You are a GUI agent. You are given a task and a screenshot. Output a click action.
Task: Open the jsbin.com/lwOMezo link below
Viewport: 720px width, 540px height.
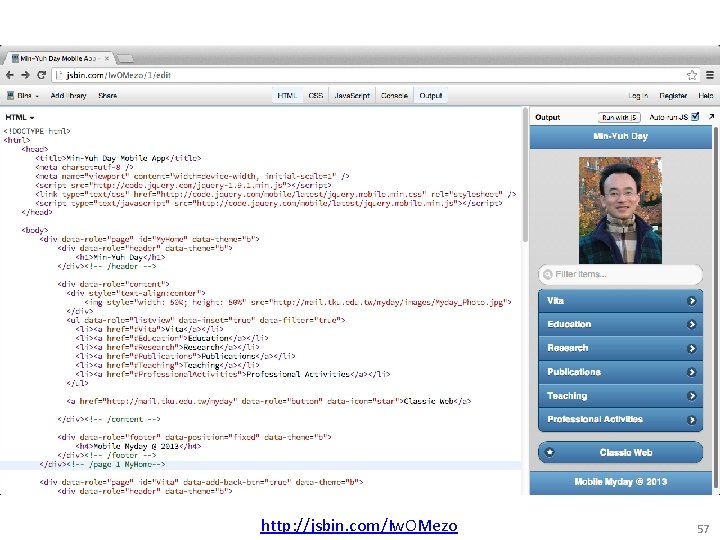[x=359, y=525]
